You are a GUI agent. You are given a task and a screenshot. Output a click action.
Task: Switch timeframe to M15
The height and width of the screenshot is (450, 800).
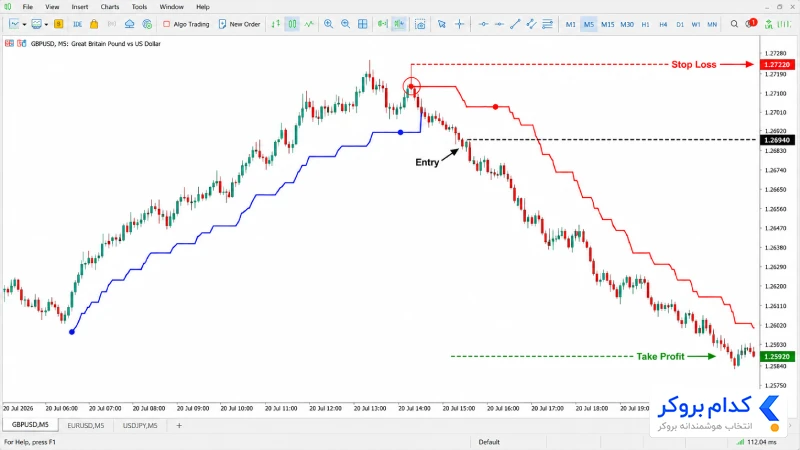coord(607,24)
